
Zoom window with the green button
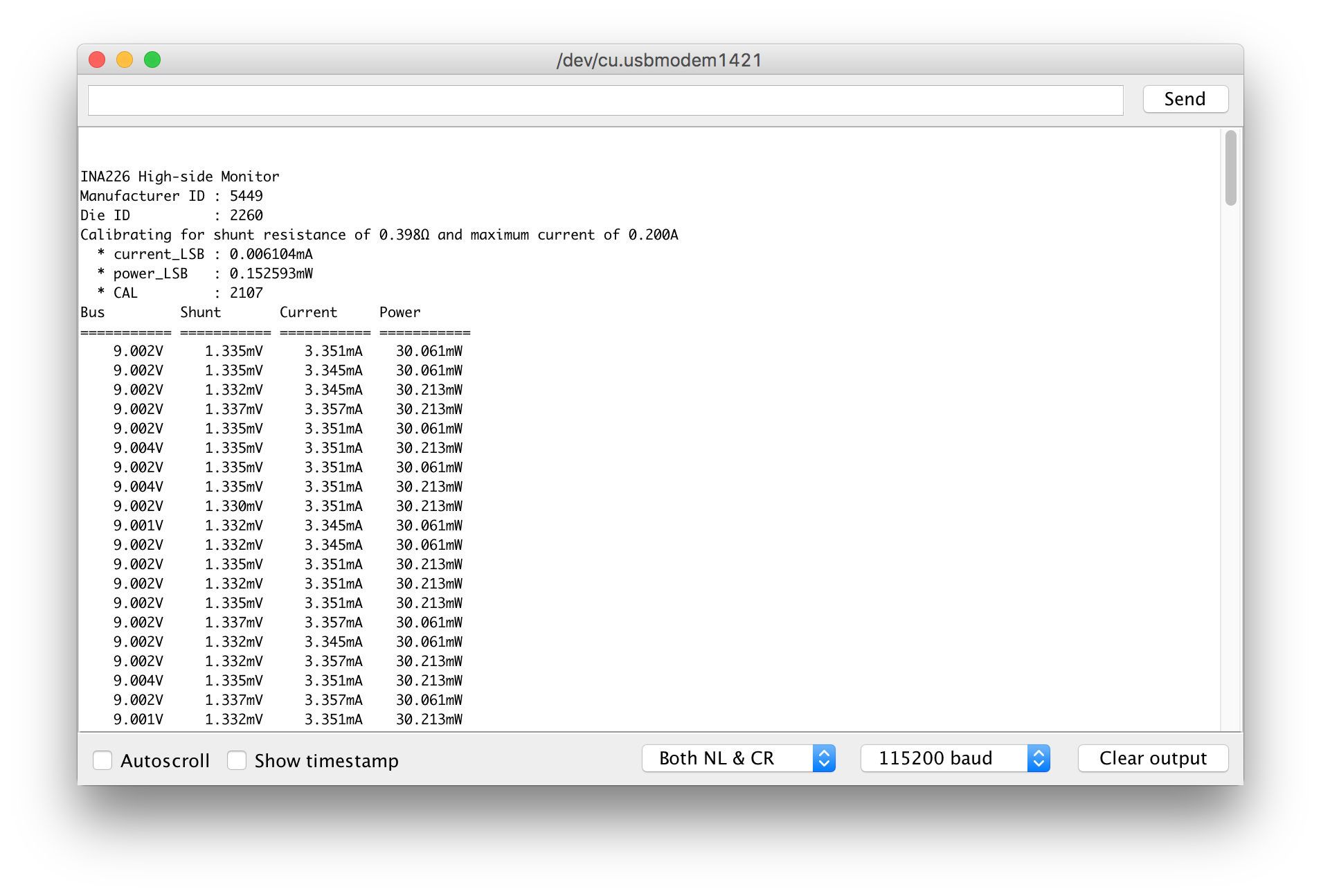(152, 60)
